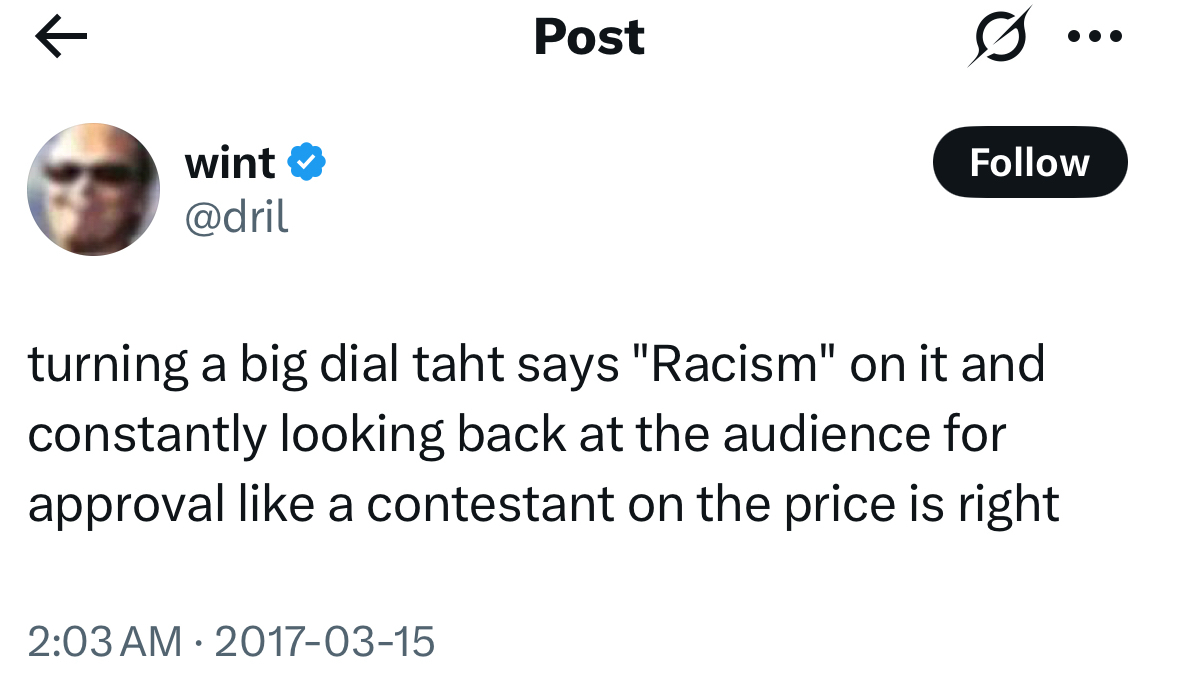Click the 2:03 AM timestamp

point(105,641)
